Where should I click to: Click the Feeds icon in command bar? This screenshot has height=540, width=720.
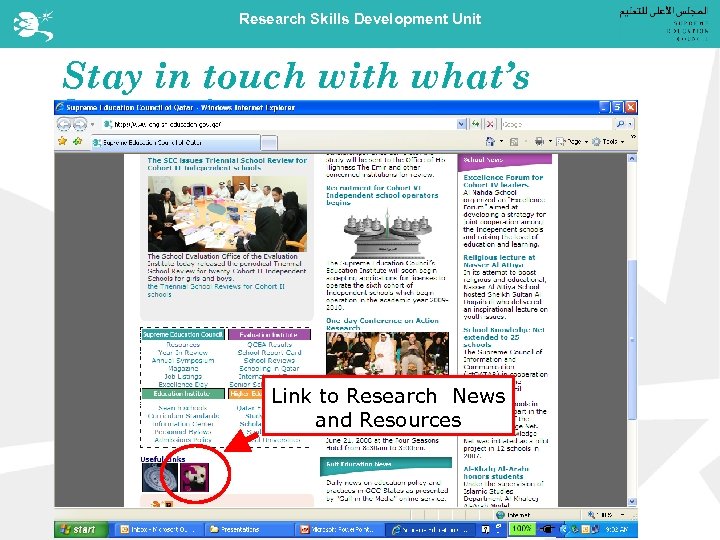pyautogui.click(x=514, y=142)
